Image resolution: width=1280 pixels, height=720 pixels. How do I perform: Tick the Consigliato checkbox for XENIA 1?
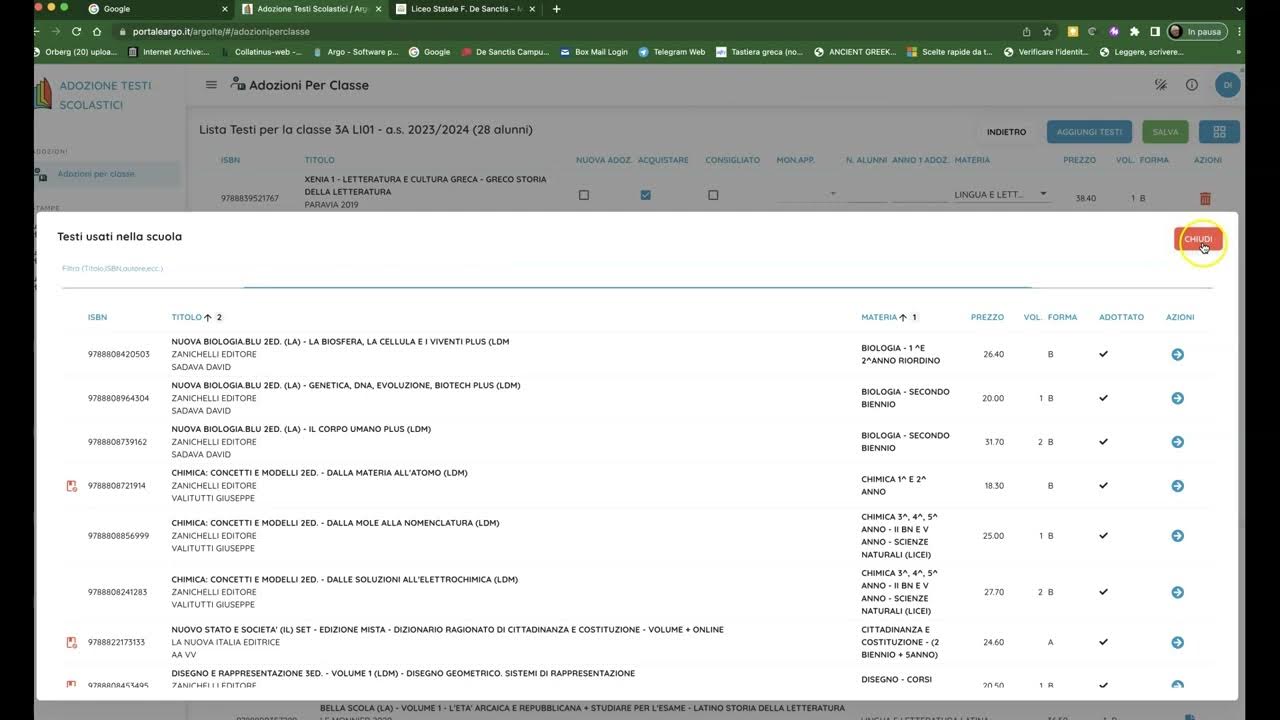click(713, 195)
